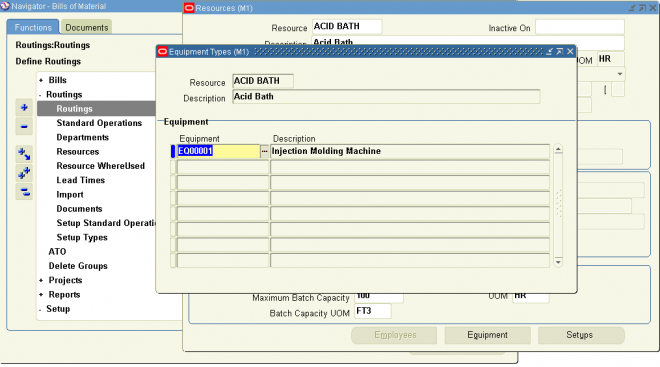Image resolution: width=660 pixels, height=367 pixels.
Task: Click the expand (+) icon in Navigator sidebar
Action: [24, 107]
